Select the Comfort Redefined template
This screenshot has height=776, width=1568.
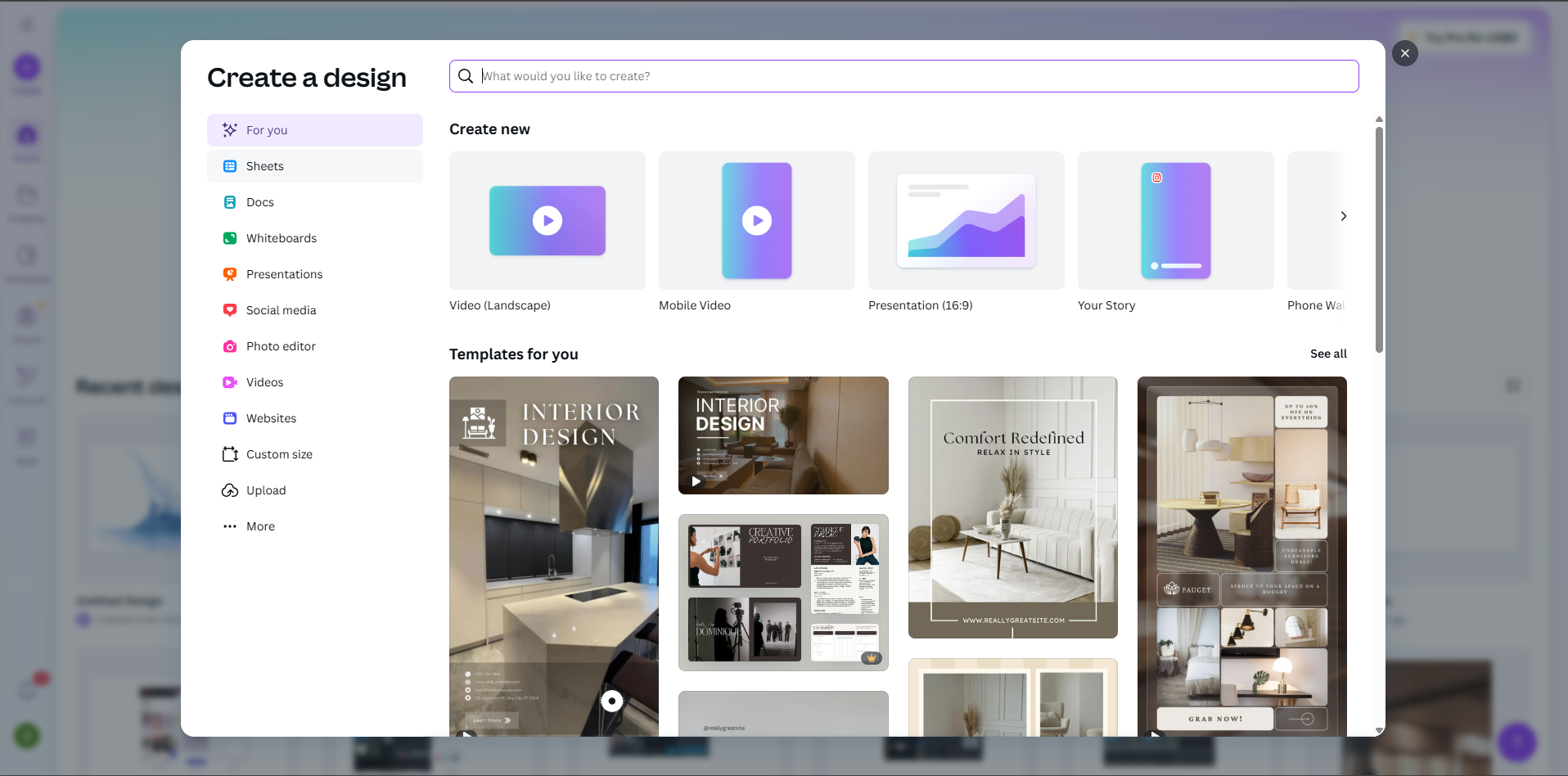click(1012, 506)
